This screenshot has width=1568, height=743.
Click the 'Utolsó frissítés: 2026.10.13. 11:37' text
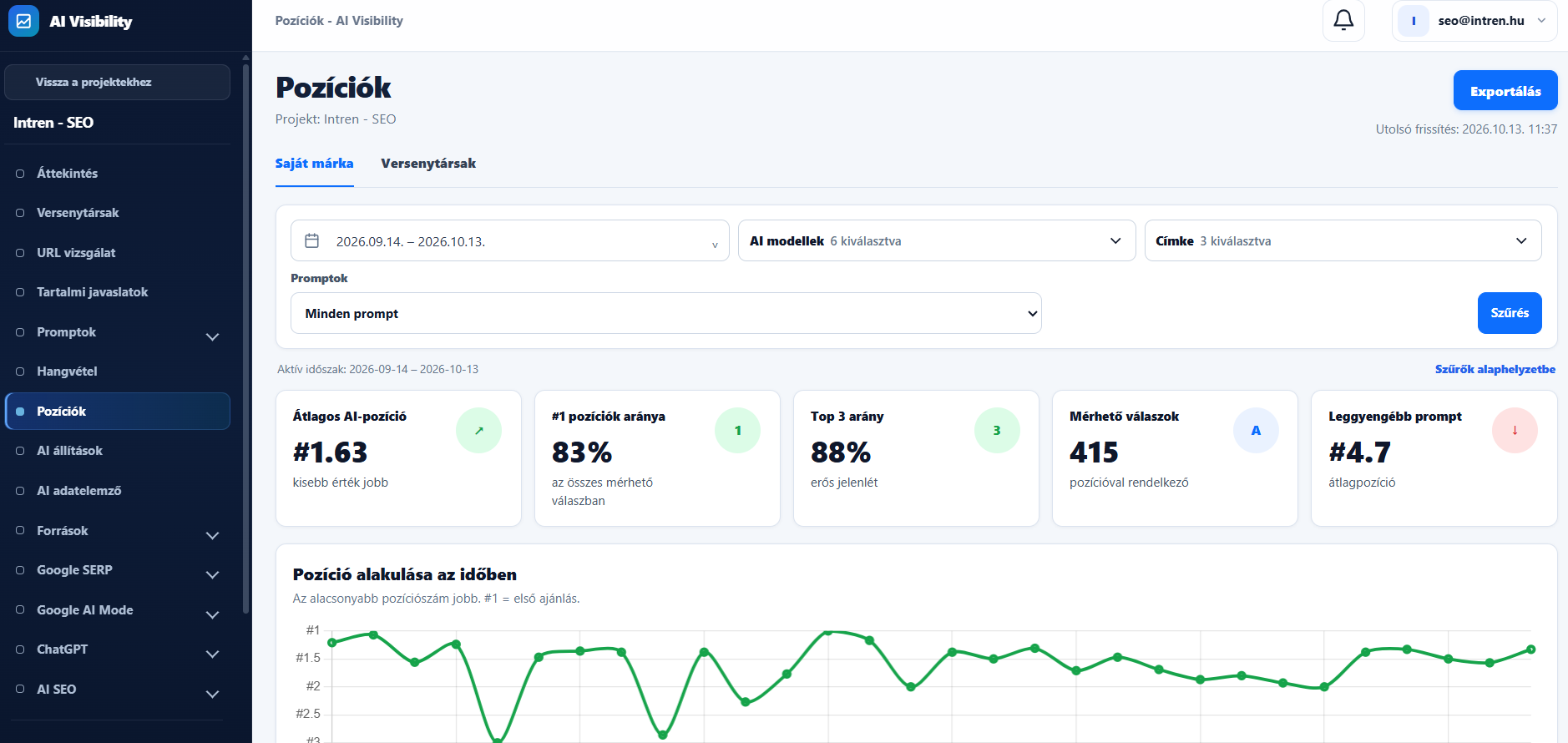(1466, 129)
